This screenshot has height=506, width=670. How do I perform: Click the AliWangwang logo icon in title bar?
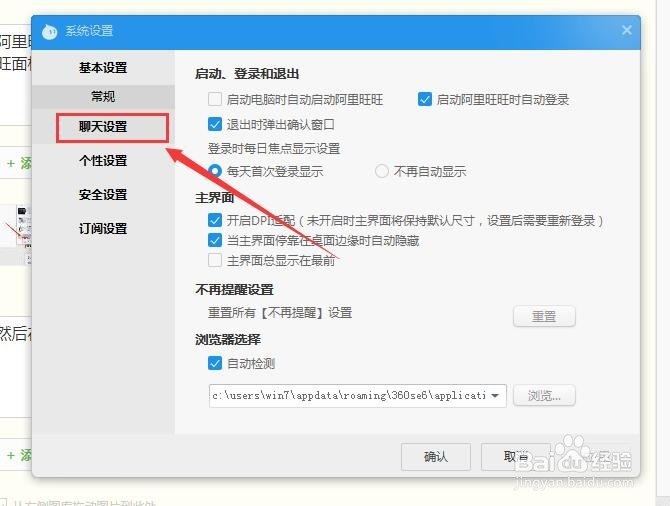pos(50,32)
